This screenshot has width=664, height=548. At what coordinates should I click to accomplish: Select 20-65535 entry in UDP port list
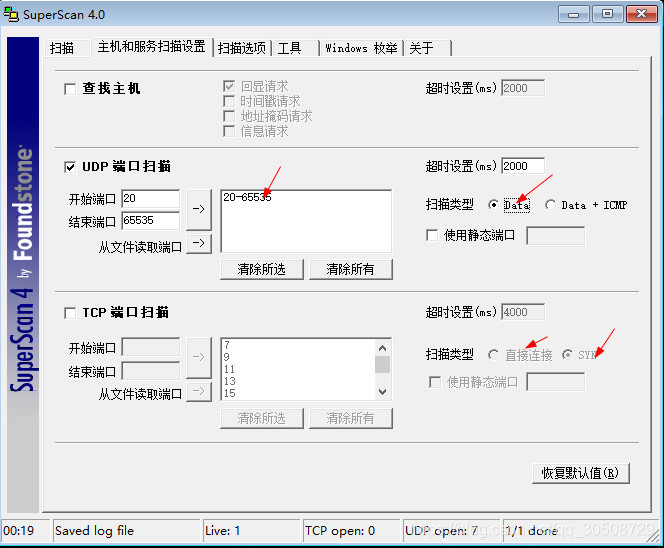(x=247, y=197)
